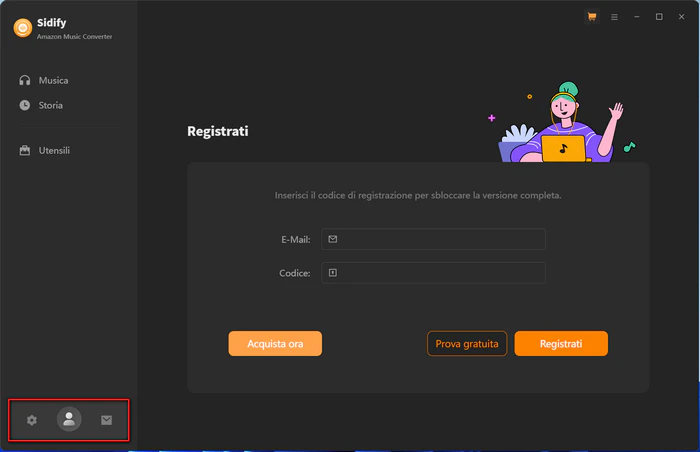Submit with the orange Registrati button

(x=561, y=343)
